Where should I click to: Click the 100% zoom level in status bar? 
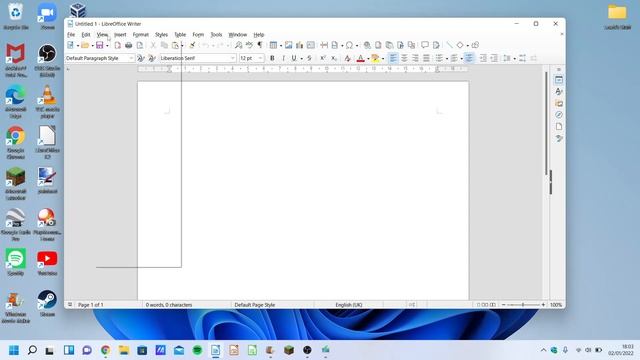[556, 305]
